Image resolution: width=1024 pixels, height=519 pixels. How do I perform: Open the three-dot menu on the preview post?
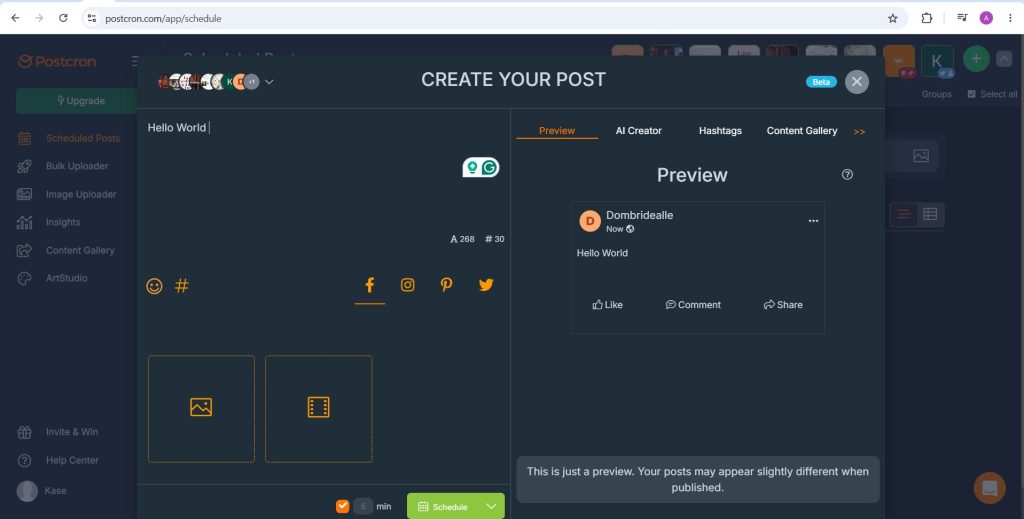(813, 221)
